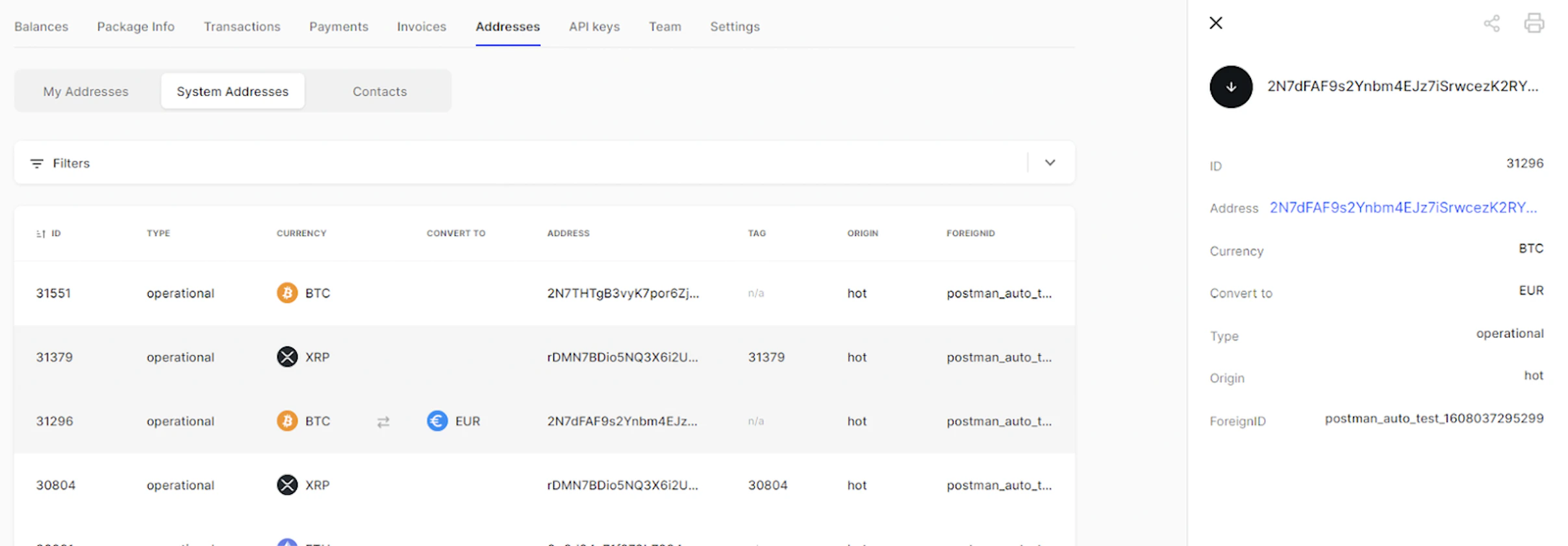
Task: Click the ADDRESS column header
Action: click(x=568, y=233)
